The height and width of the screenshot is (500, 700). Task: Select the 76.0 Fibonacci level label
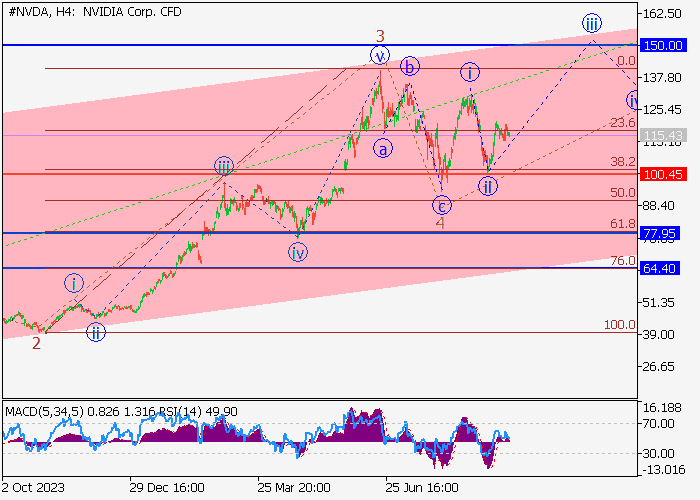point(623,260)
